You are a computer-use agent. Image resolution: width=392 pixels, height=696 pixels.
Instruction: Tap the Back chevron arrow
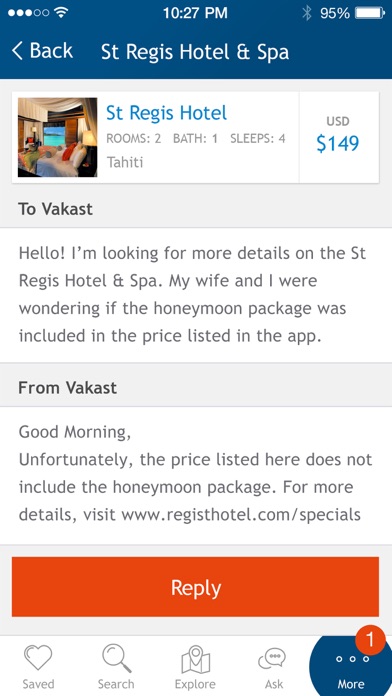(17, 51)
